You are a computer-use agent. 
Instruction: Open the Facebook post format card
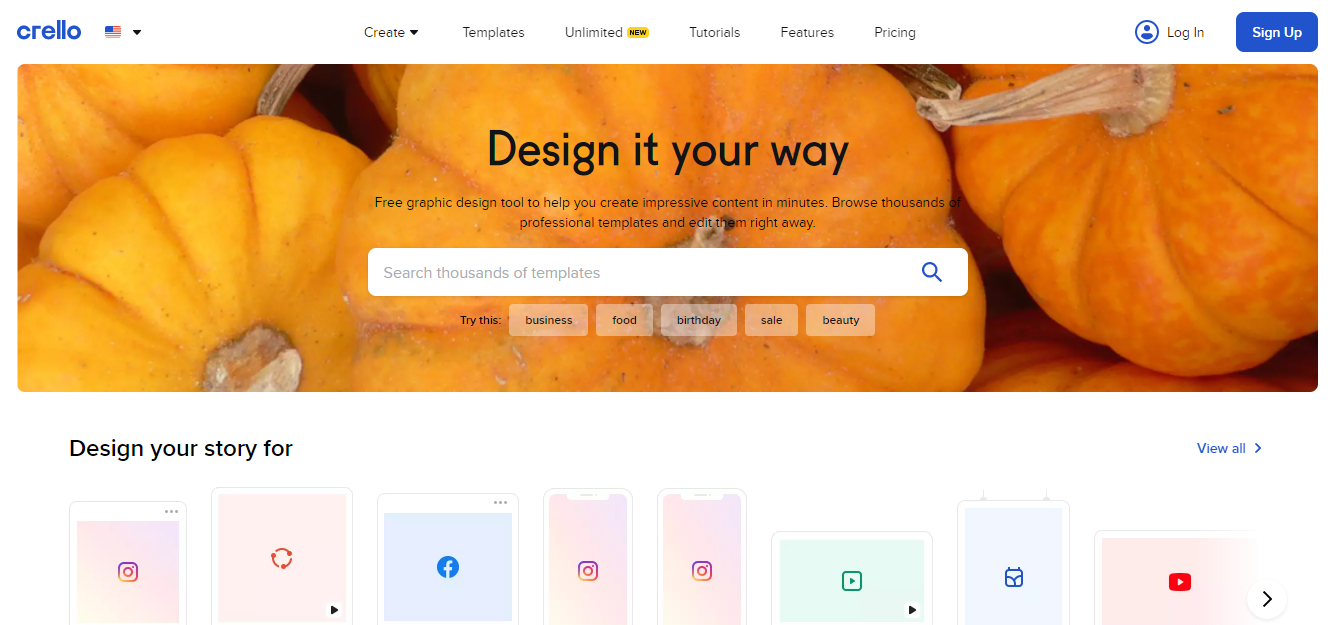pos(448,560)
